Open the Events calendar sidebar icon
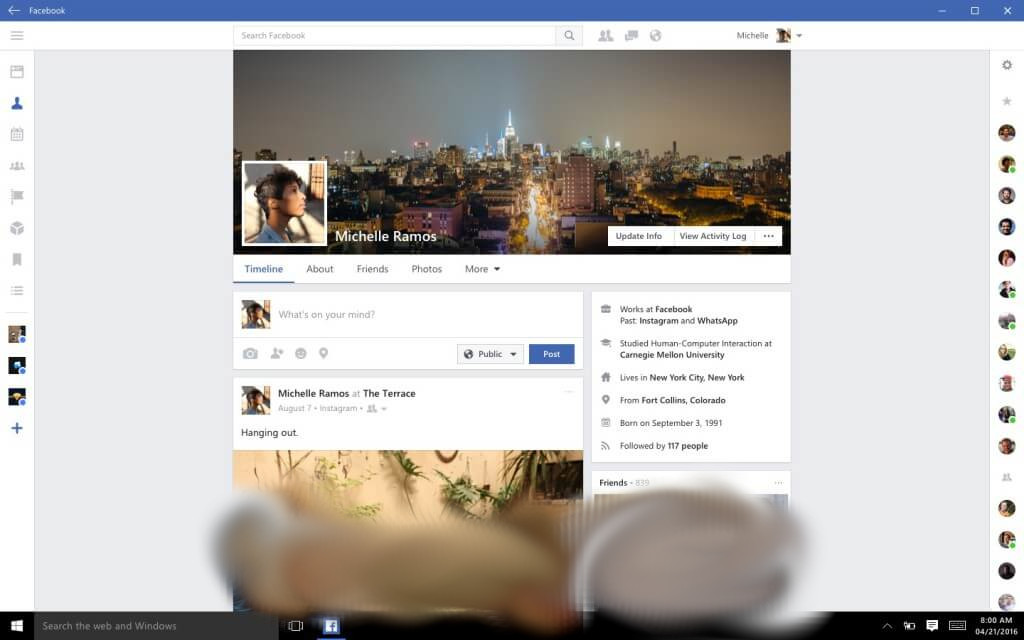 pos(17,135)
